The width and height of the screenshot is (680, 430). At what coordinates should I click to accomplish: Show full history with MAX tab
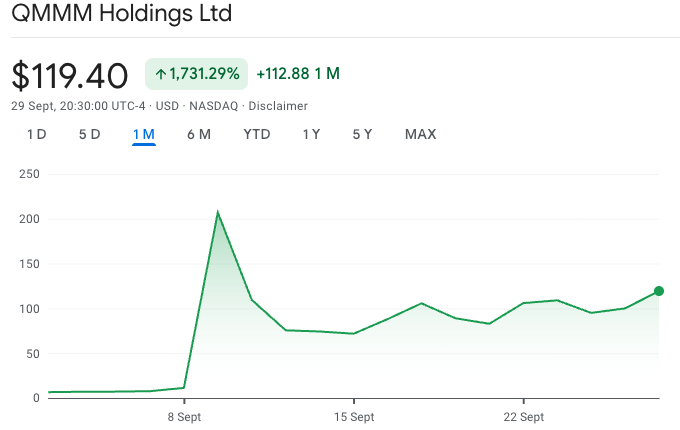coord(420,134)
